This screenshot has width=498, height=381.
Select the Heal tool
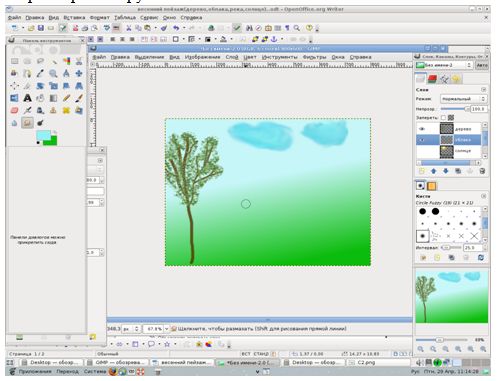[66, 110]
